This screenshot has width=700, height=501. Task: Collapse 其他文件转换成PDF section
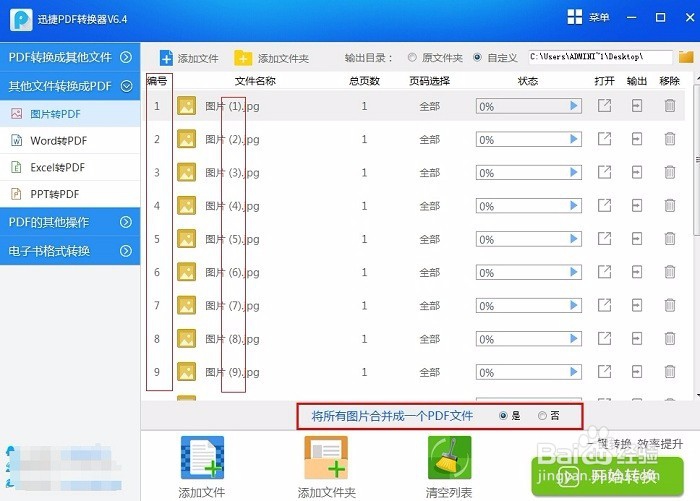[x=70, y=86]
